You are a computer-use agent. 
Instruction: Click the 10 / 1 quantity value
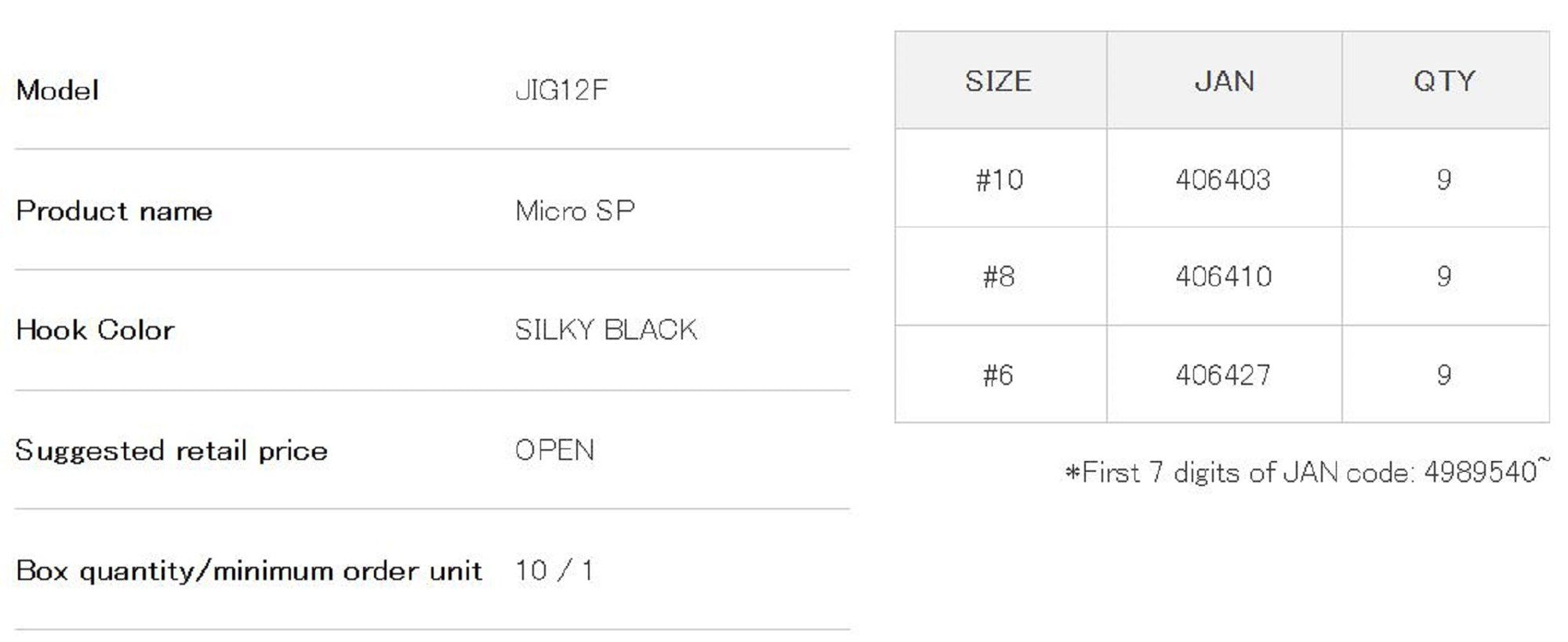click(554, 571)
